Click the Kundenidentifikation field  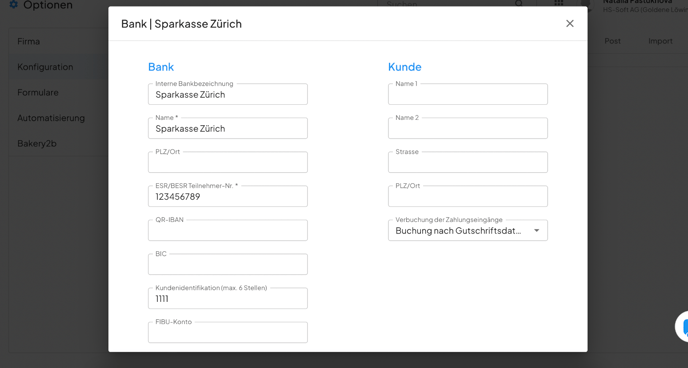pos(228,298)
